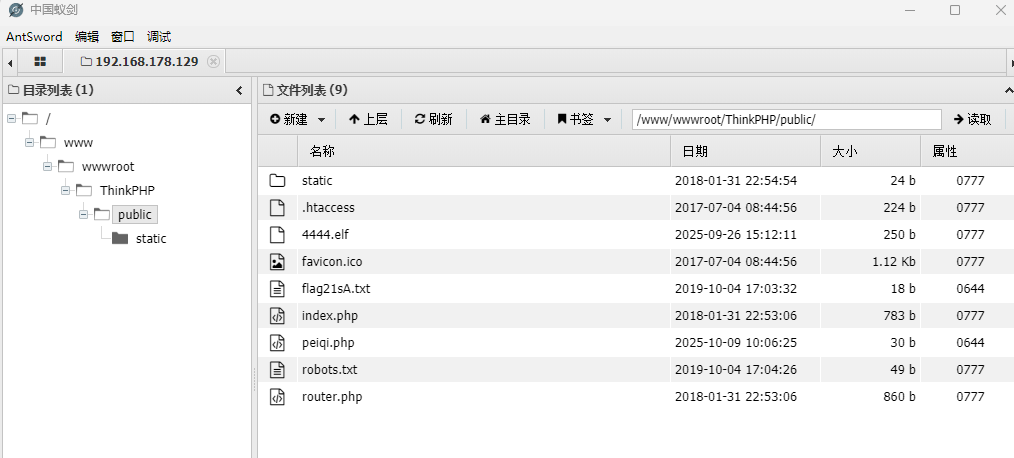This screenshot has width=1014, height=458.
Task: Collapse the wwwroot tree node
Action: coord(48,166)
